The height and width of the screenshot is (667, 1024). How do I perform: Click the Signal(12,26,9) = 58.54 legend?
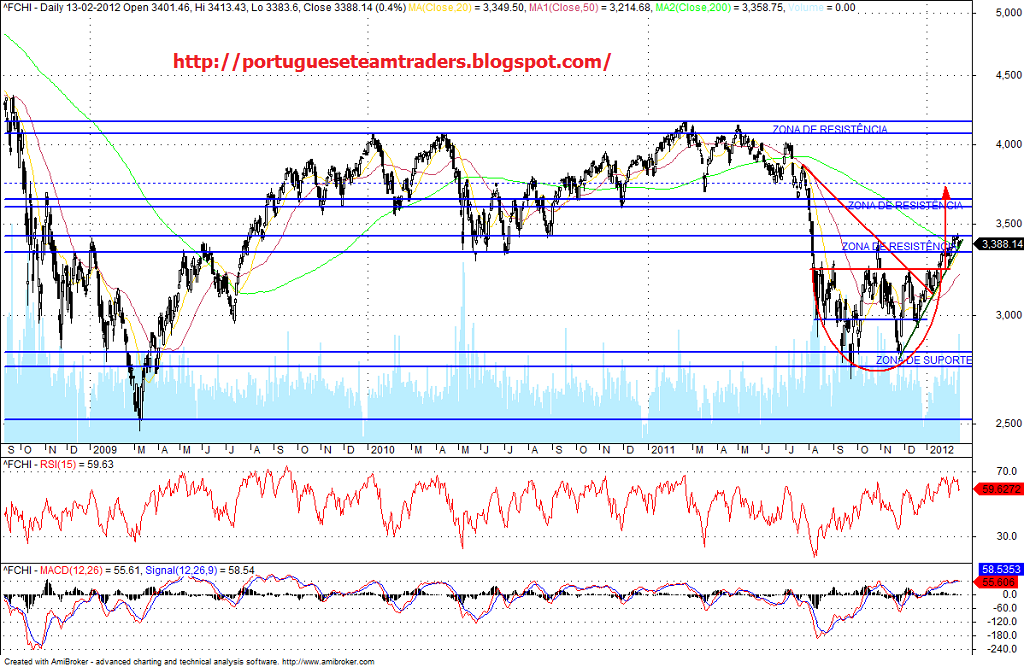200,570
